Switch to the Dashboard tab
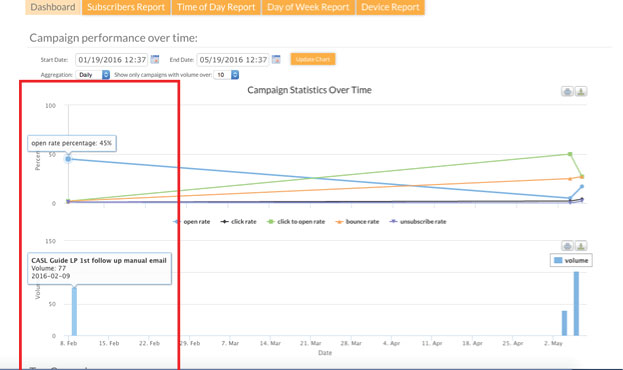This screenshot has width=623, height=370. [53, 7]
